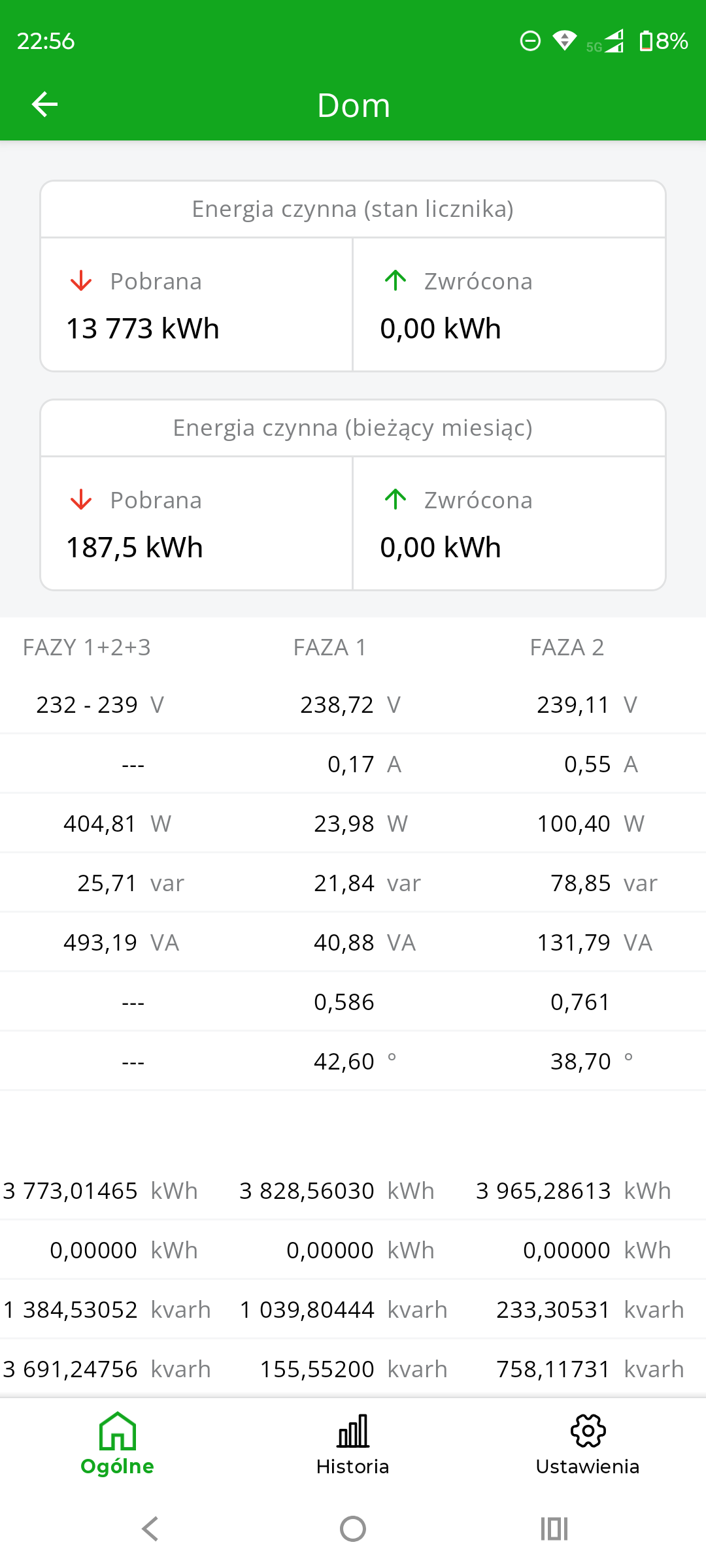Tap the Ogólne home icon
Image resolution: width=706 pixels, height=1568 pixels.
point(118,1431)
